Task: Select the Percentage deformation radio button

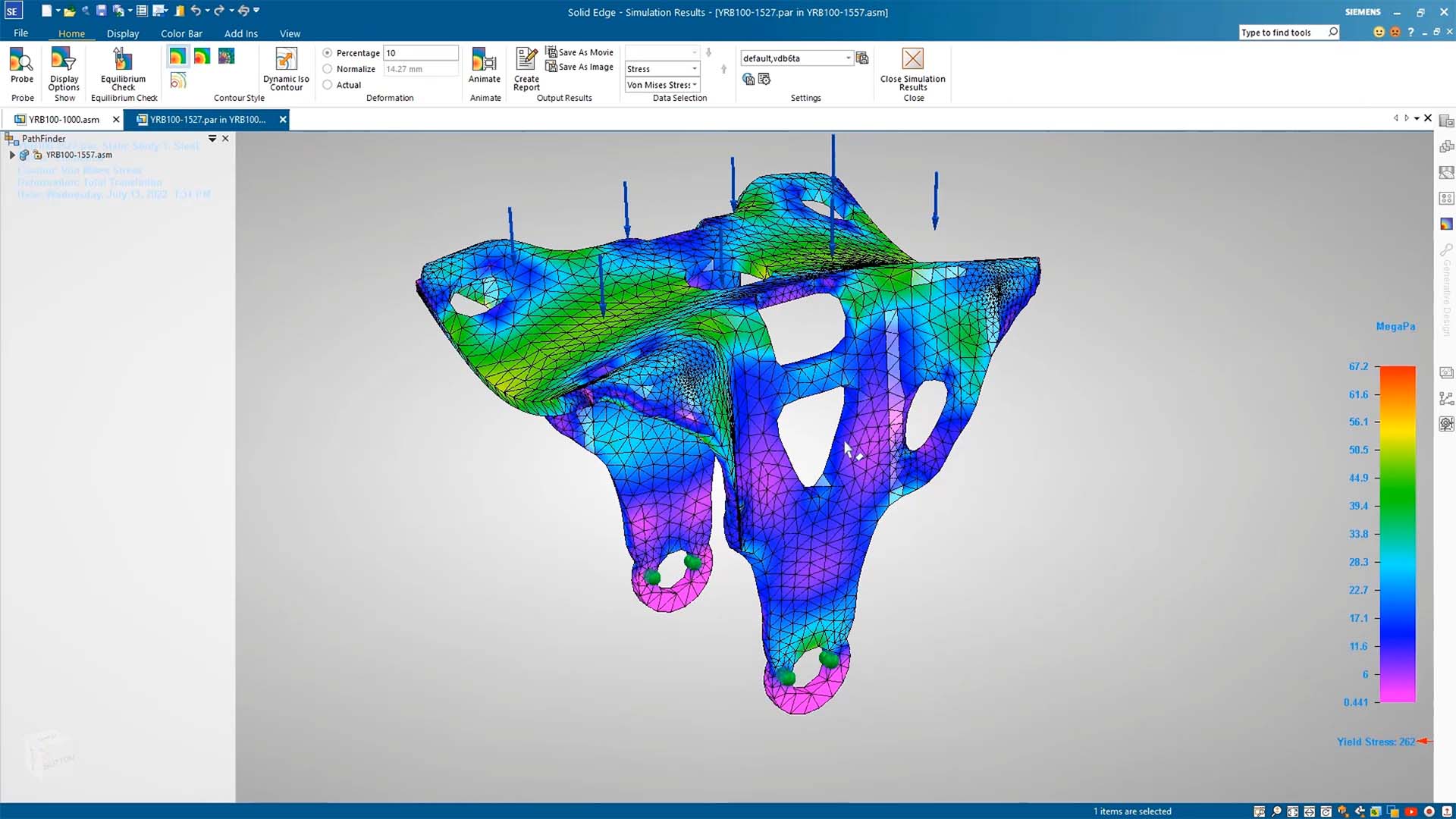Action: coord(328,52)
